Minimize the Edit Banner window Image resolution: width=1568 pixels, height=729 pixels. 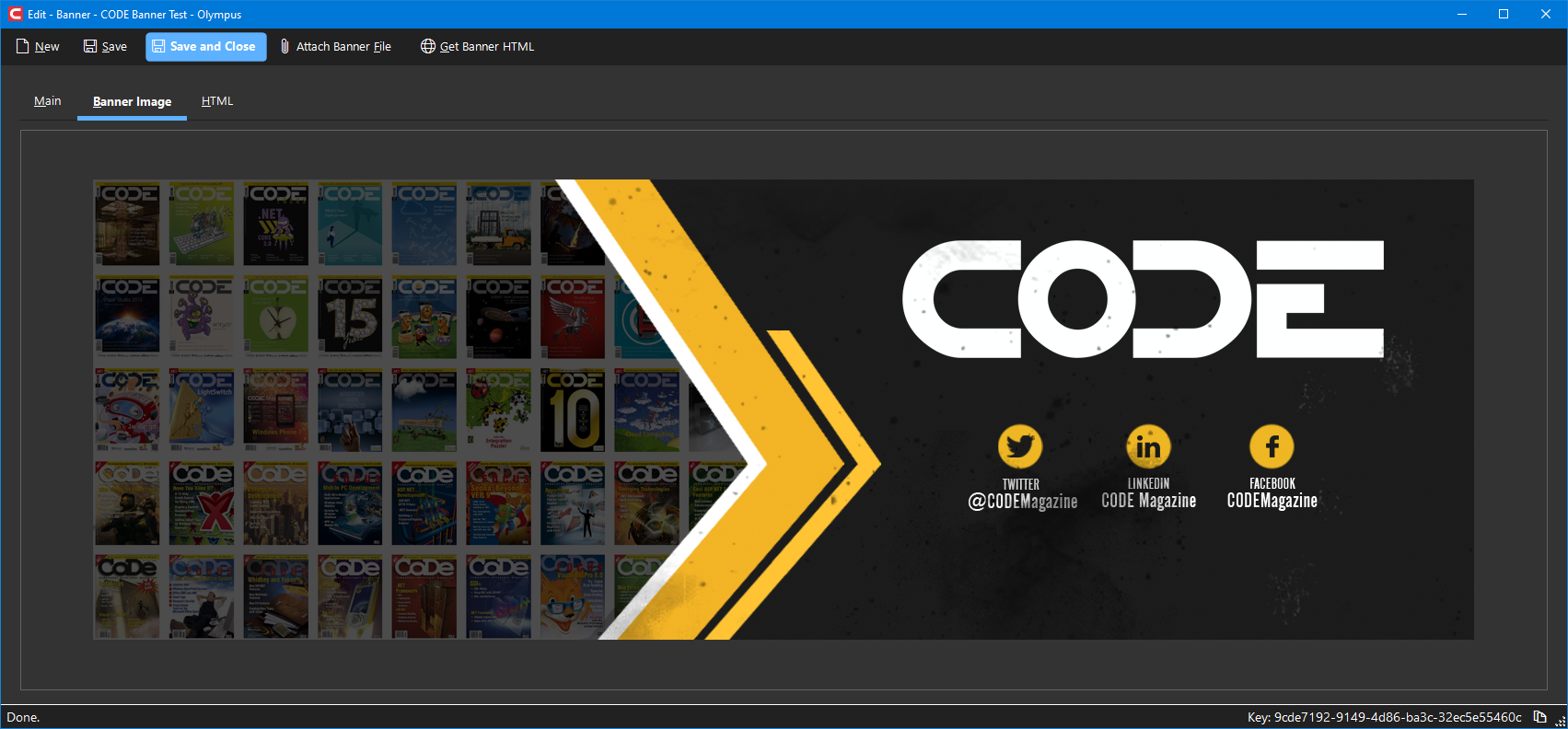[1462, 14]
